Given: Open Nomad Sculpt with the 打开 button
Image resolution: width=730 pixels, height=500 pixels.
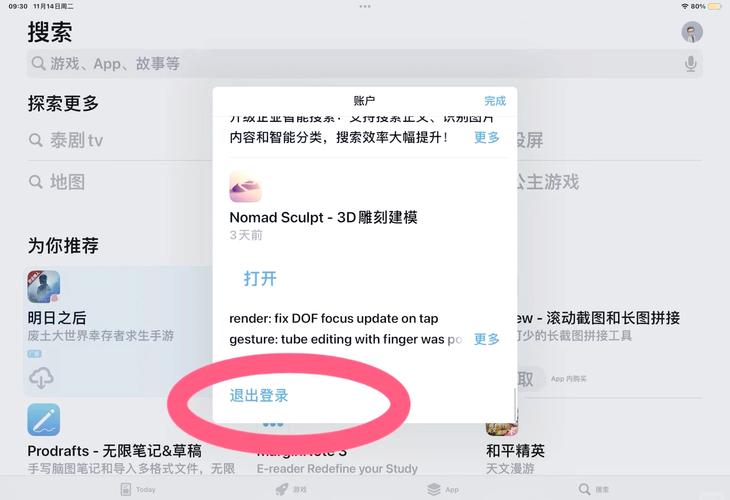Looking at the screenshot, I should (260, 278).
